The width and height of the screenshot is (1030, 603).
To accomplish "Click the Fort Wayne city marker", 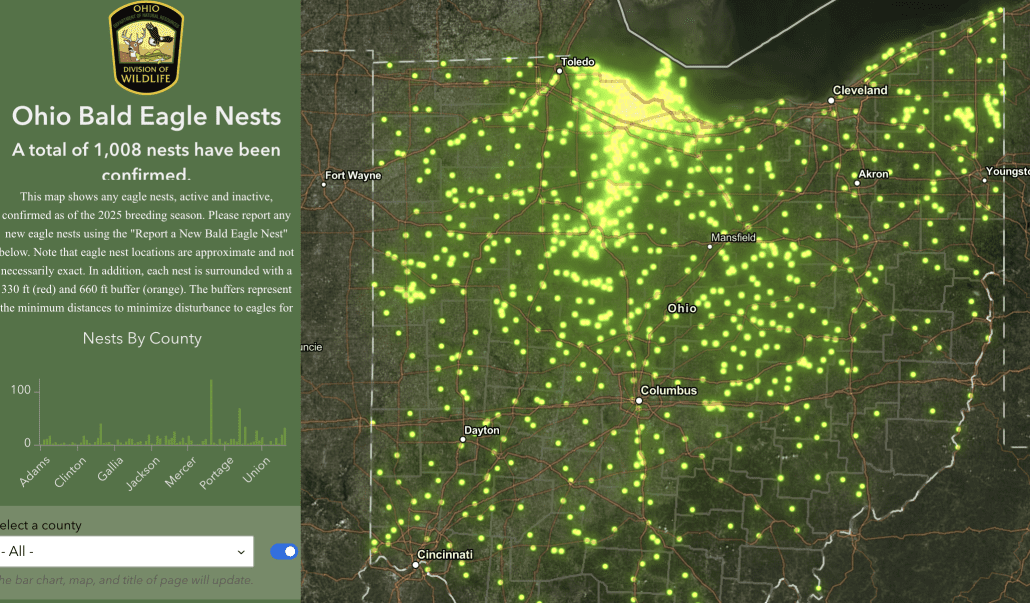I will (x=325, y=183).
